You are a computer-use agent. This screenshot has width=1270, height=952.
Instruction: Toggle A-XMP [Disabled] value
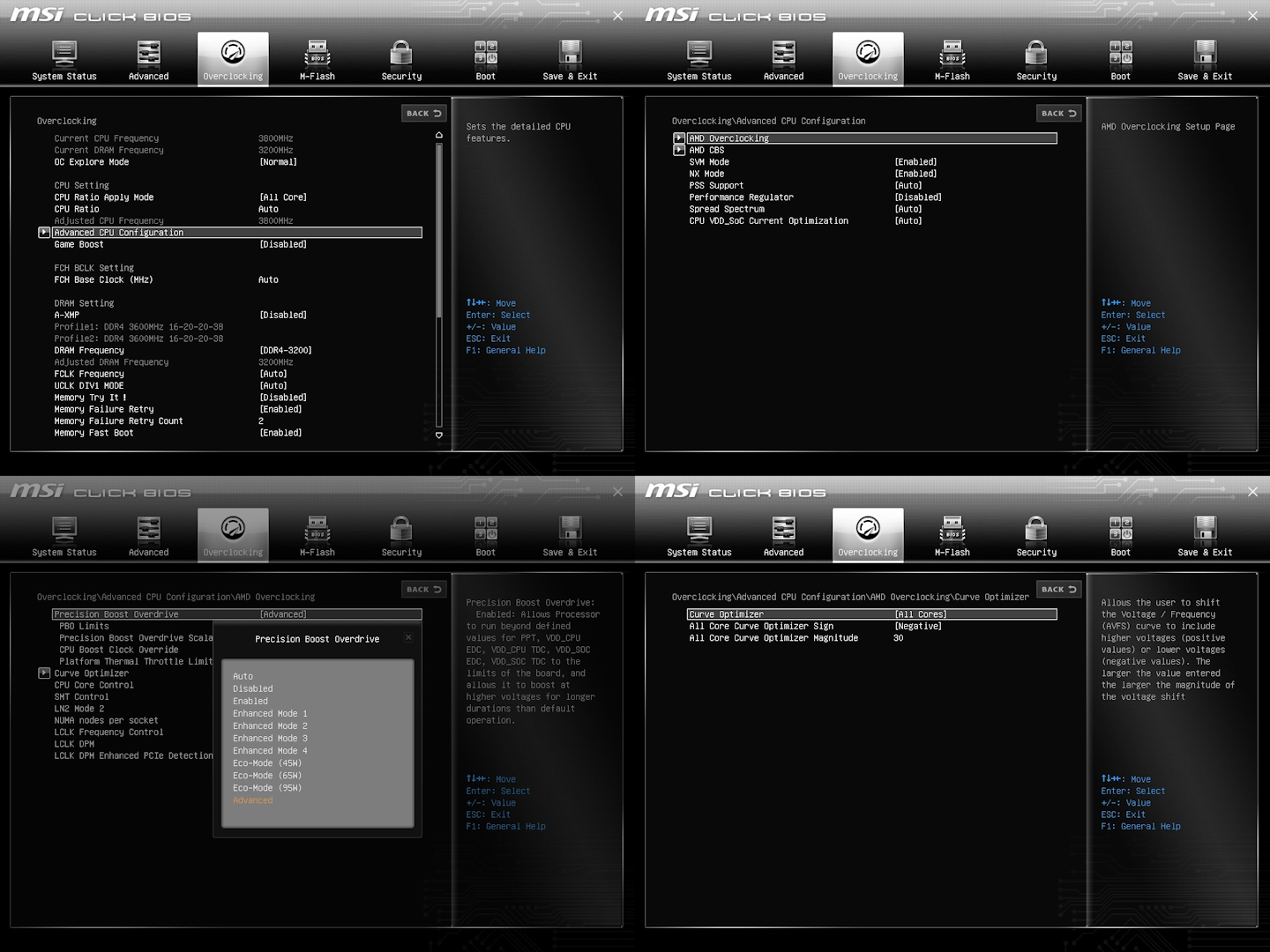[x=283, y=315]
